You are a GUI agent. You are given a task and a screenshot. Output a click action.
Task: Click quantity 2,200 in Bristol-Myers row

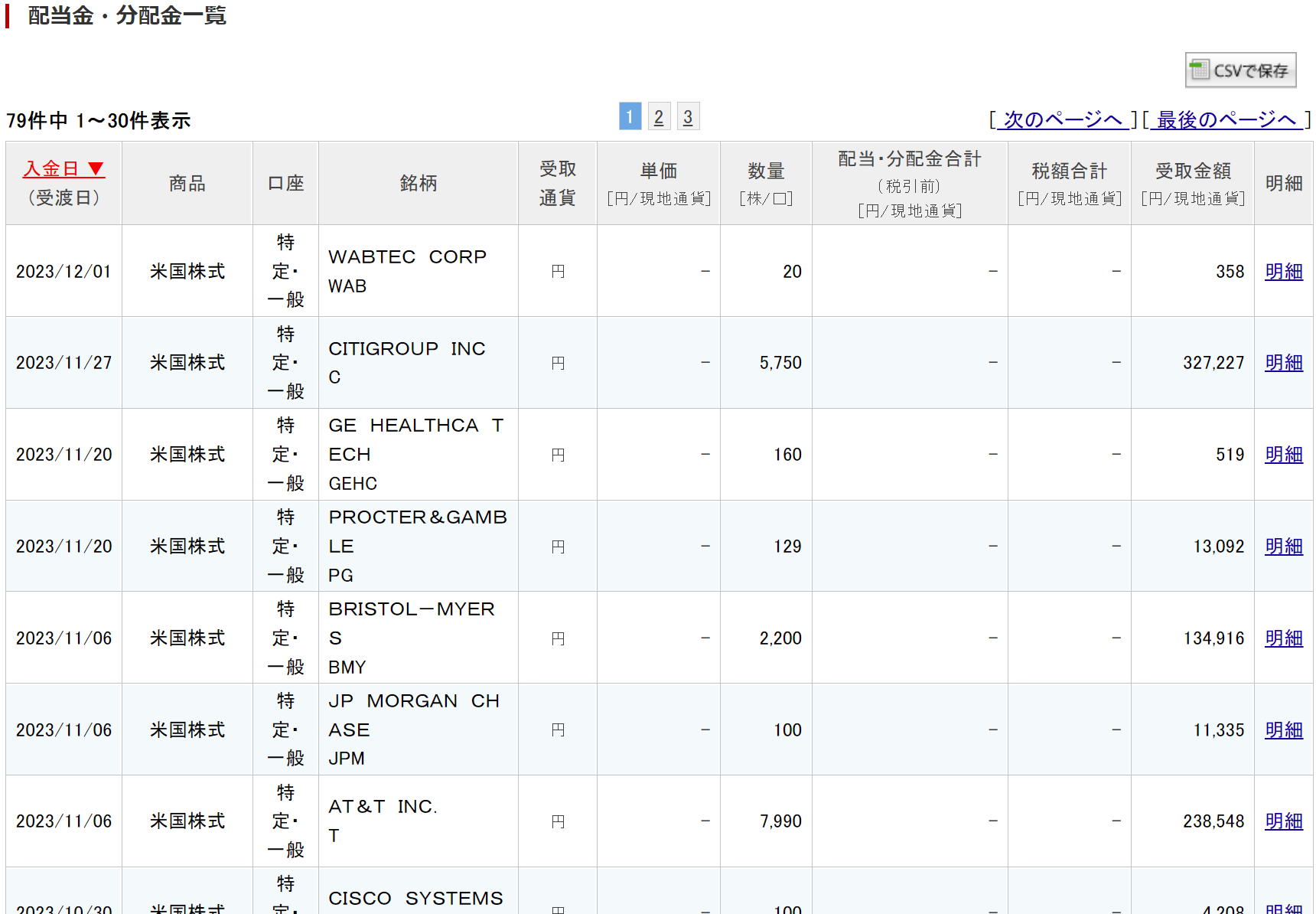[x=780, y=638]
